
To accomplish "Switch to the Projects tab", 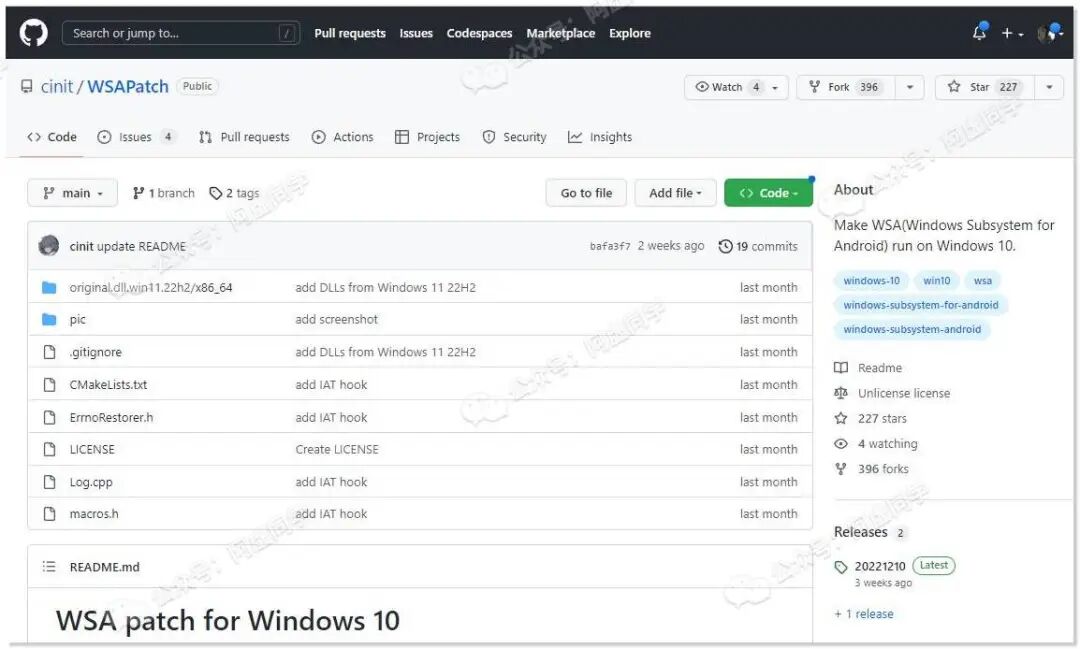I will click(x=427, y=137).
